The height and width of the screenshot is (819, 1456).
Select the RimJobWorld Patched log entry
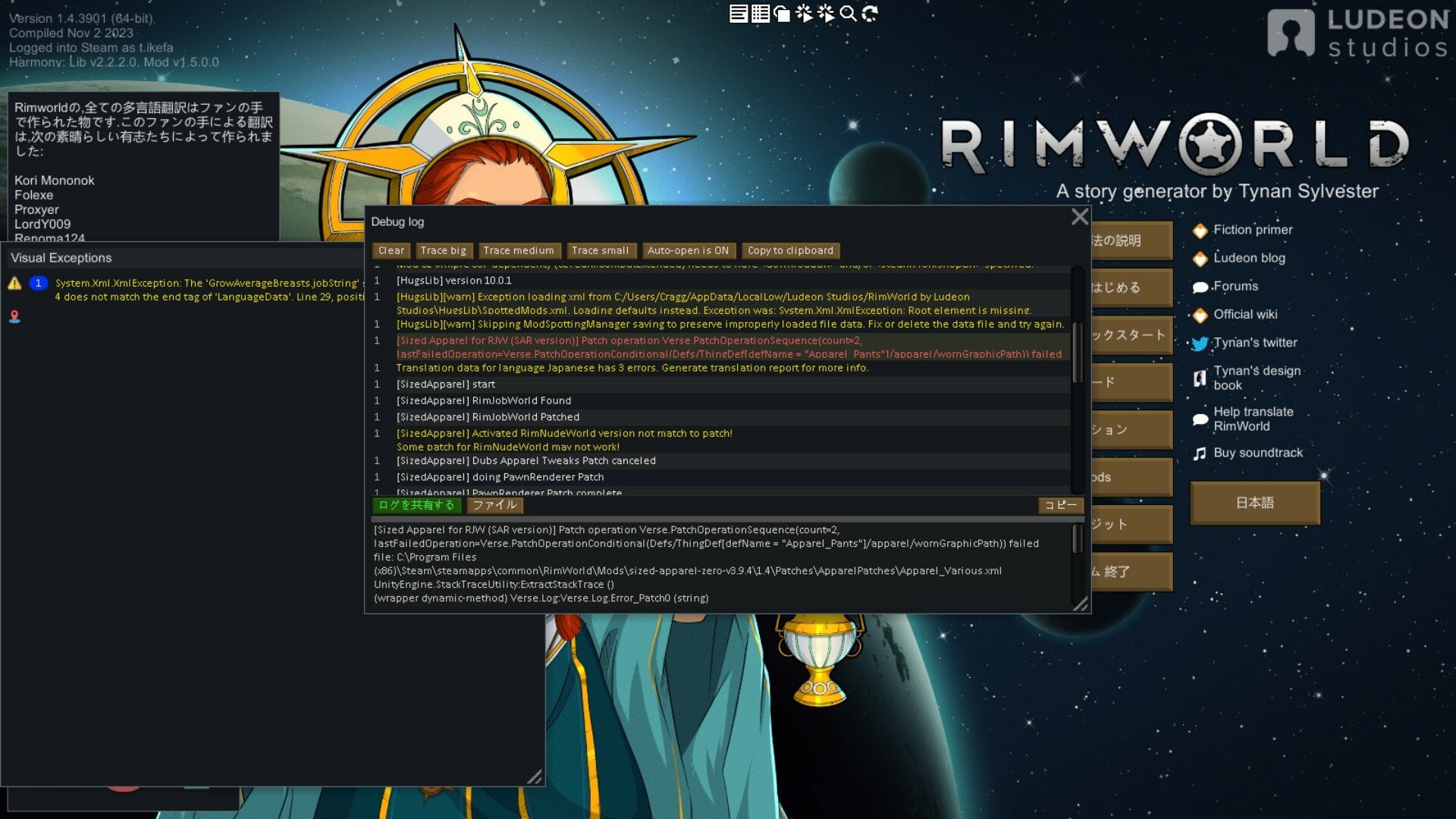(721, 418)
